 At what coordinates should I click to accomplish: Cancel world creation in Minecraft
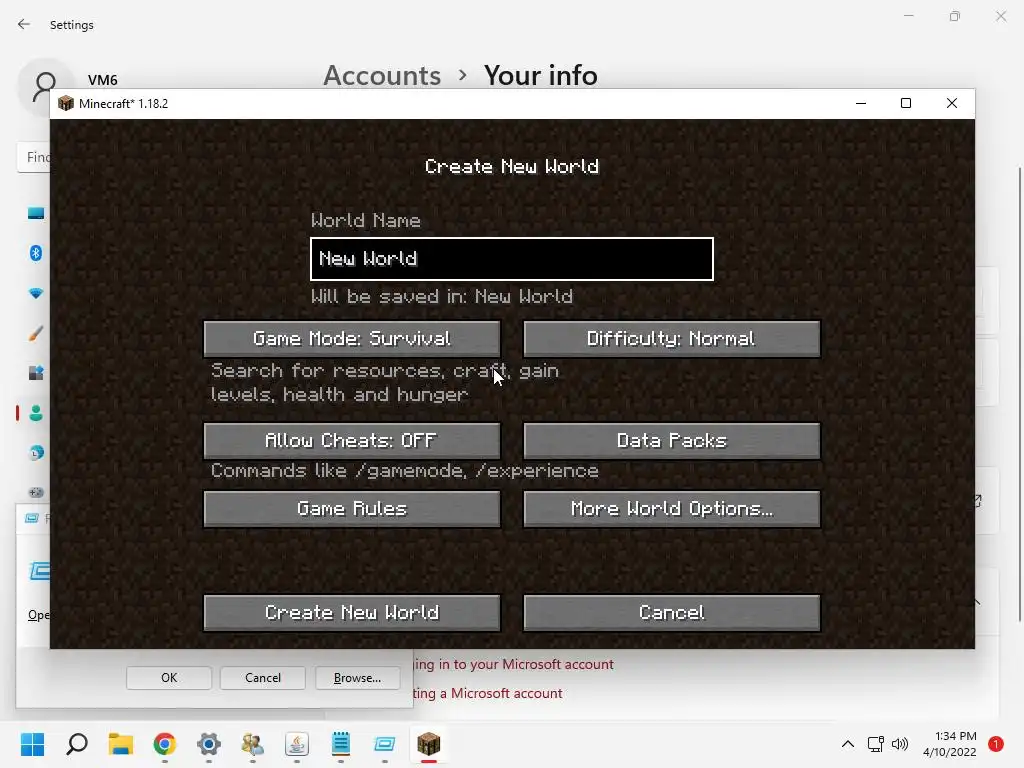click(x=671, y=613)
